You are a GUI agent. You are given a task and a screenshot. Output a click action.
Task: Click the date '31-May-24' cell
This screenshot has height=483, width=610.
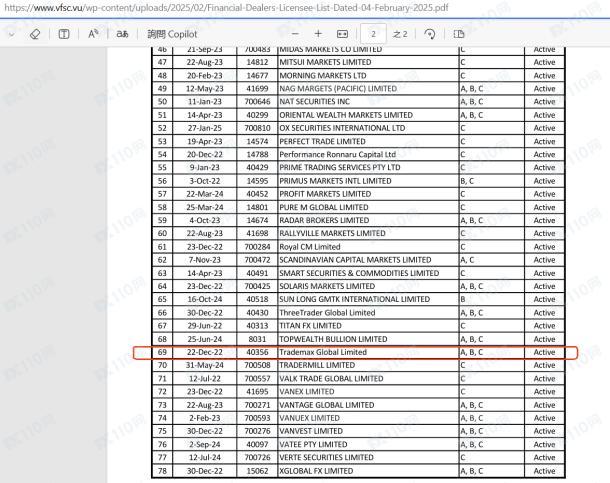(x=205, y=365)
